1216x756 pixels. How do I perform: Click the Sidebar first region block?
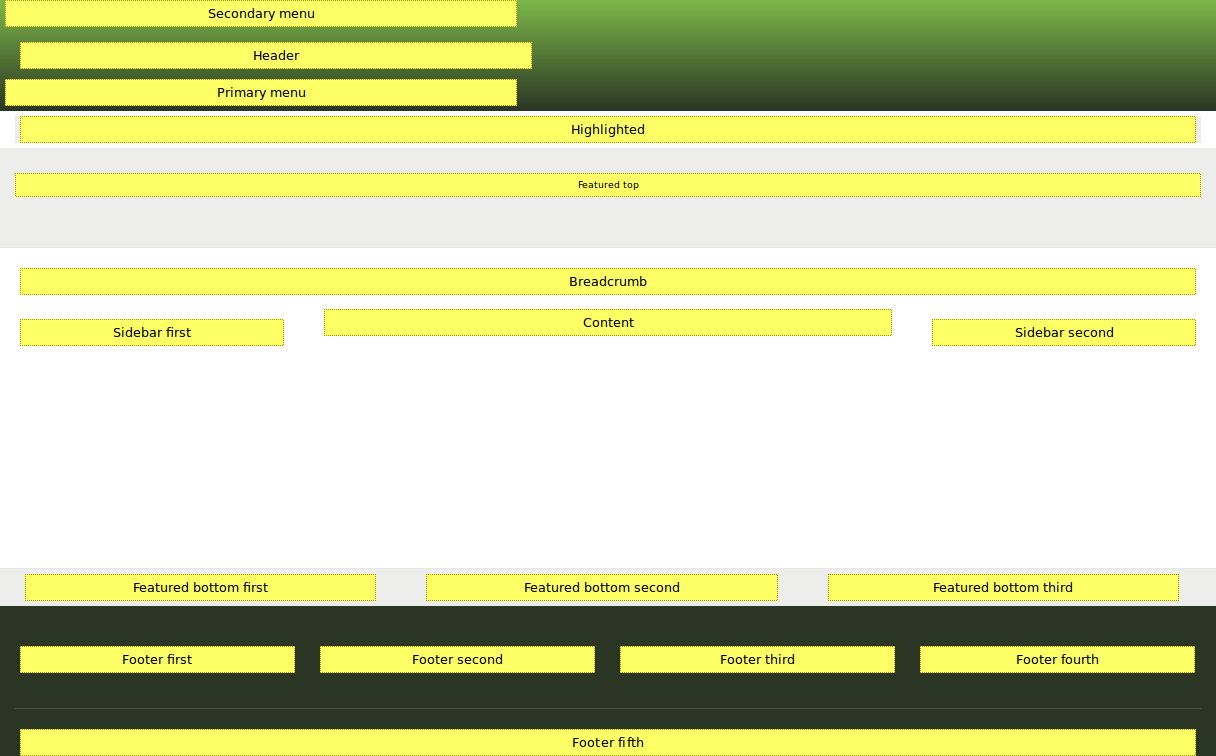tap(152, 333)
